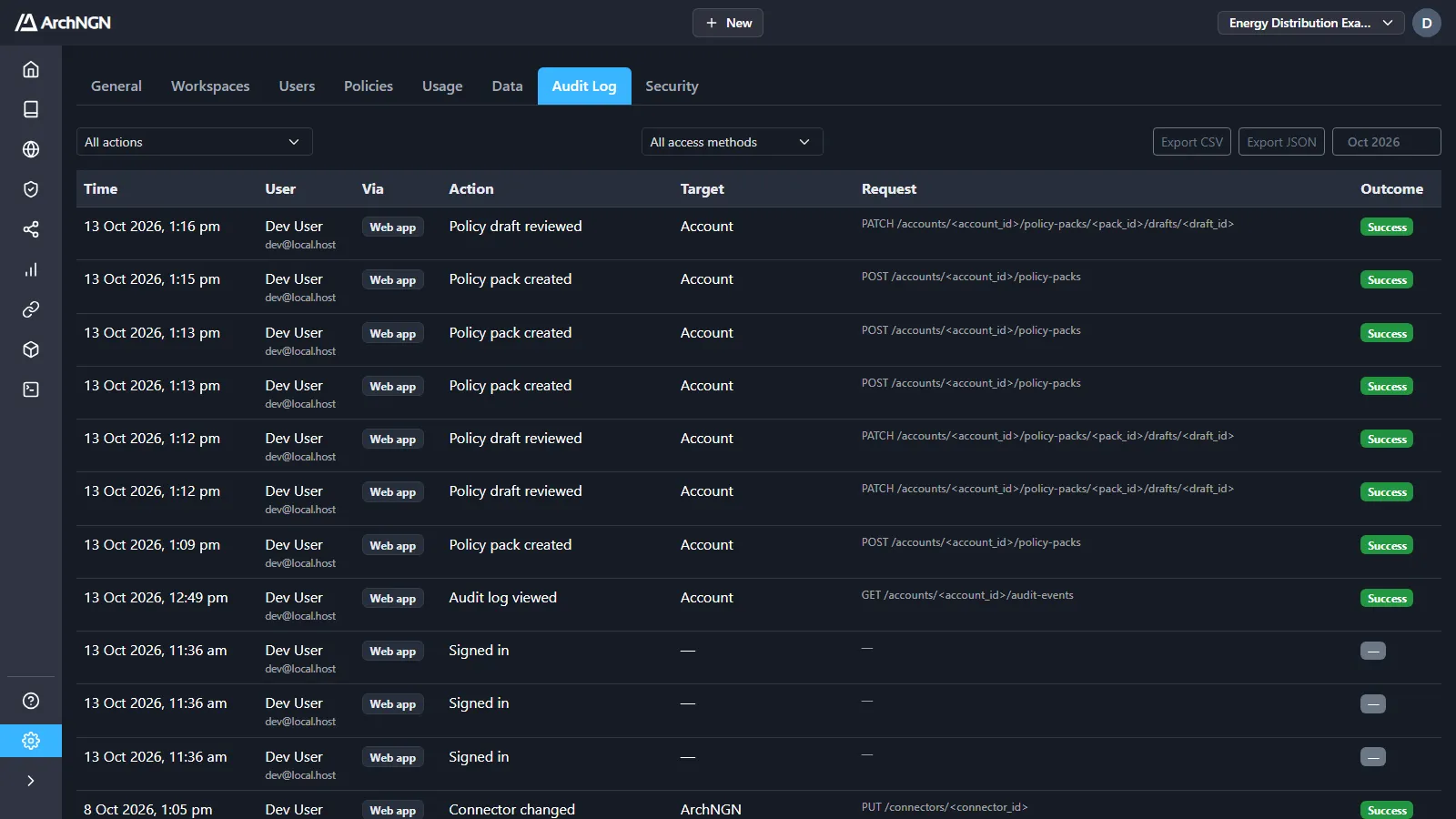Switch to the Workspaces tab

click(210, 86)
